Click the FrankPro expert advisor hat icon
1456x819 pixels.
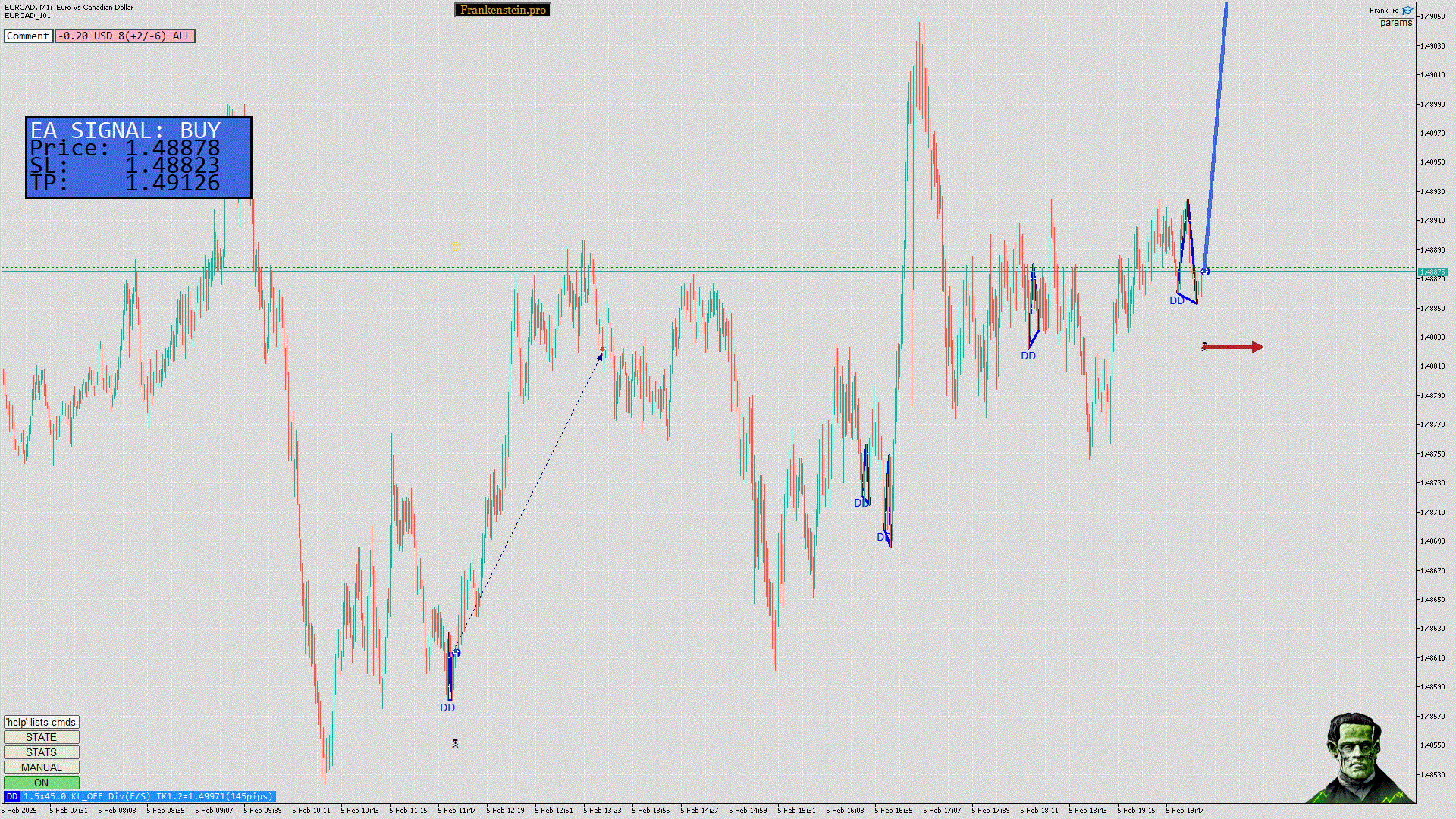pyautogui.click(x=1407, y=11)
